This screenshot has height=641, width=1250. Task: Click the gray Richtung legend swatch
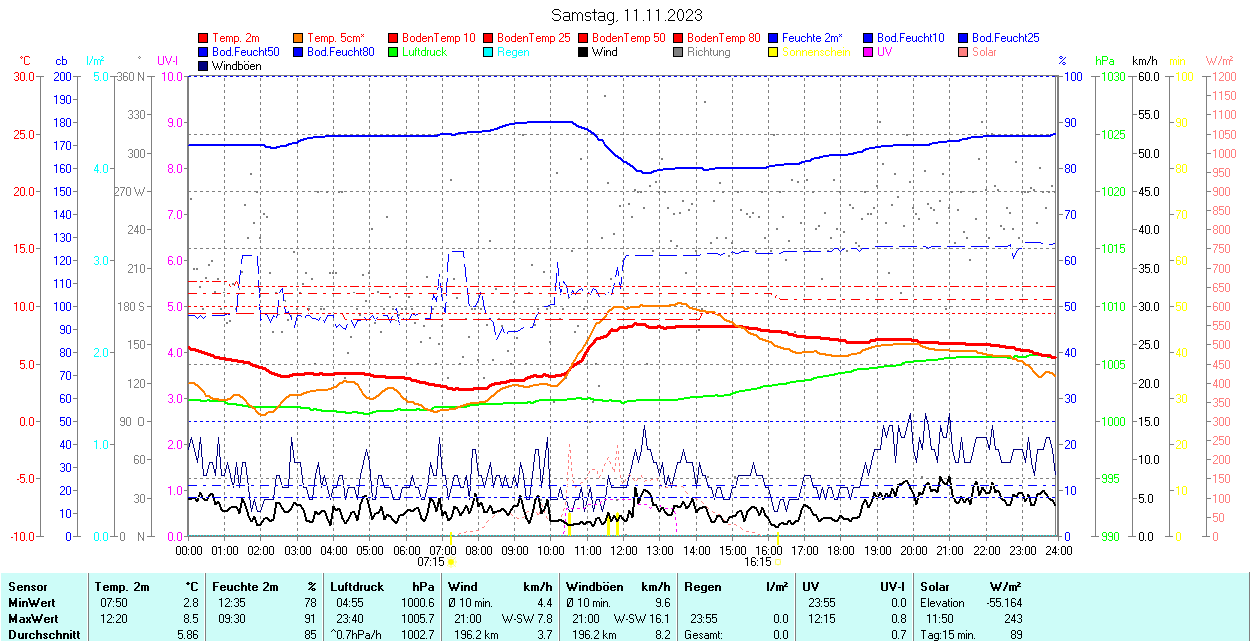(678, 52)
